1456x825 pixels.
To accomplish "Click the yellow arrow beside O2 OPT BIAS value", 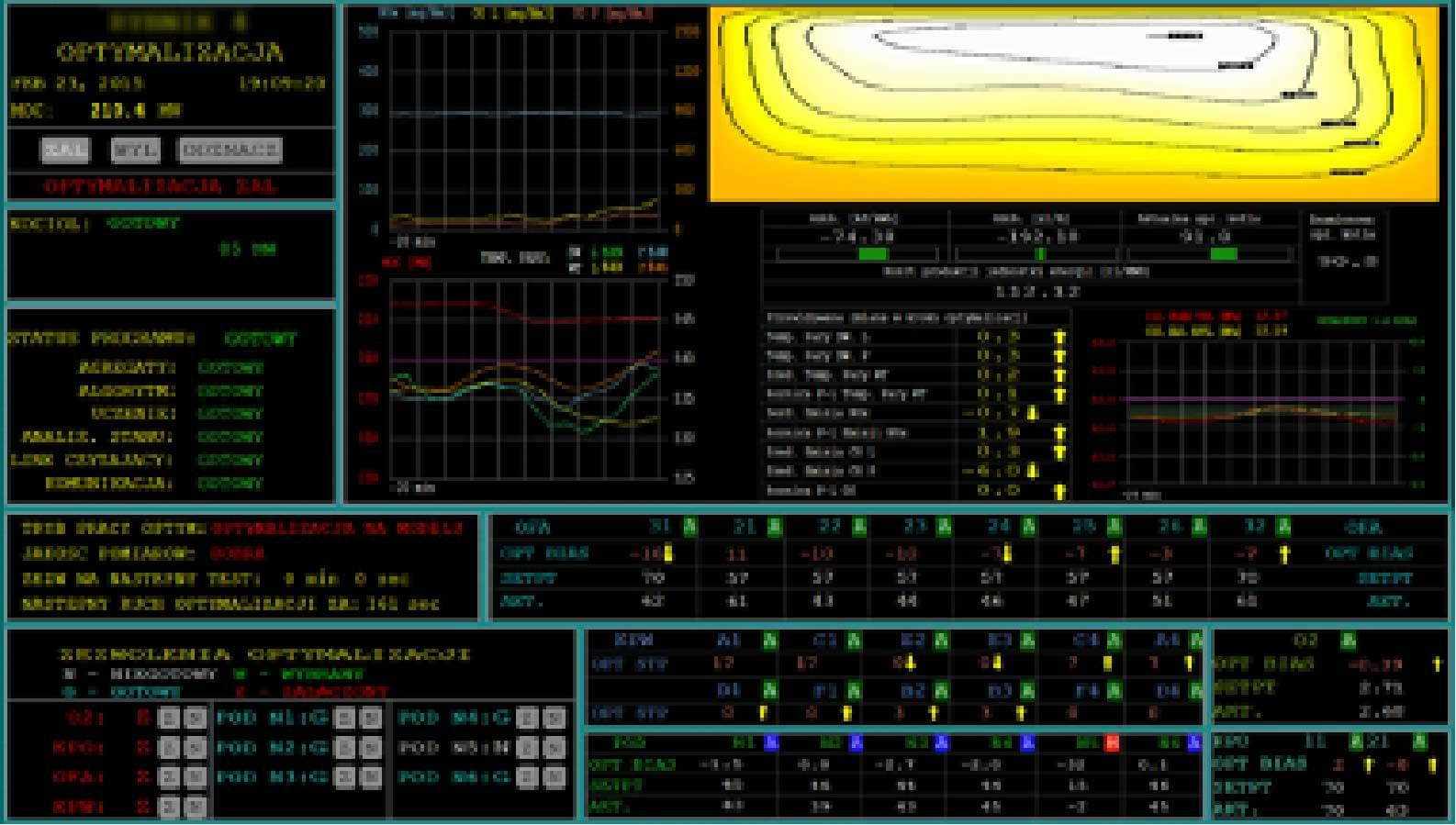I will point(1436,663).
